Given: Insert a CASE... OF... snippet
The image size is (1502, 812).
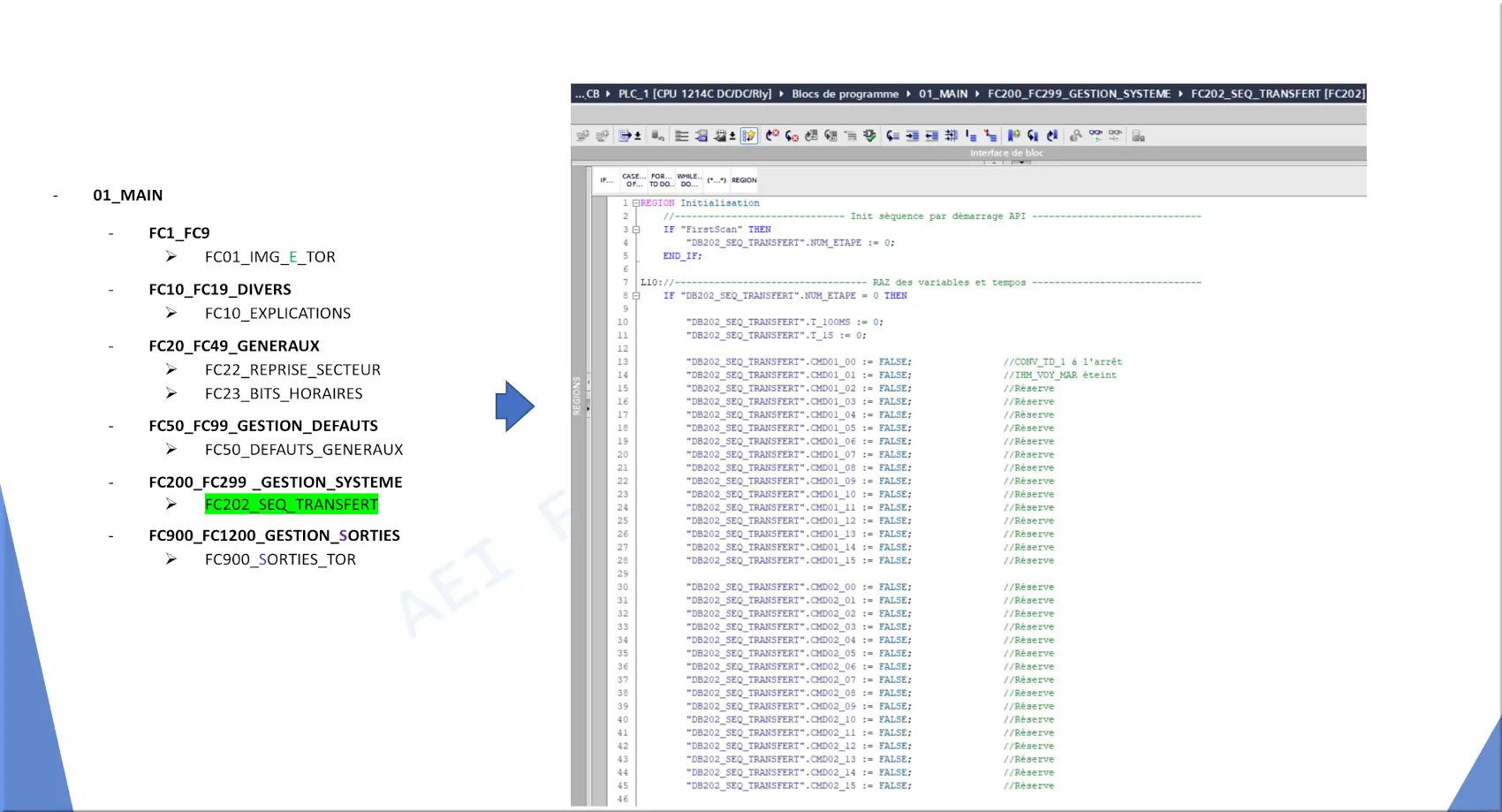Looking at the screenshot, I should coord(633,180).
